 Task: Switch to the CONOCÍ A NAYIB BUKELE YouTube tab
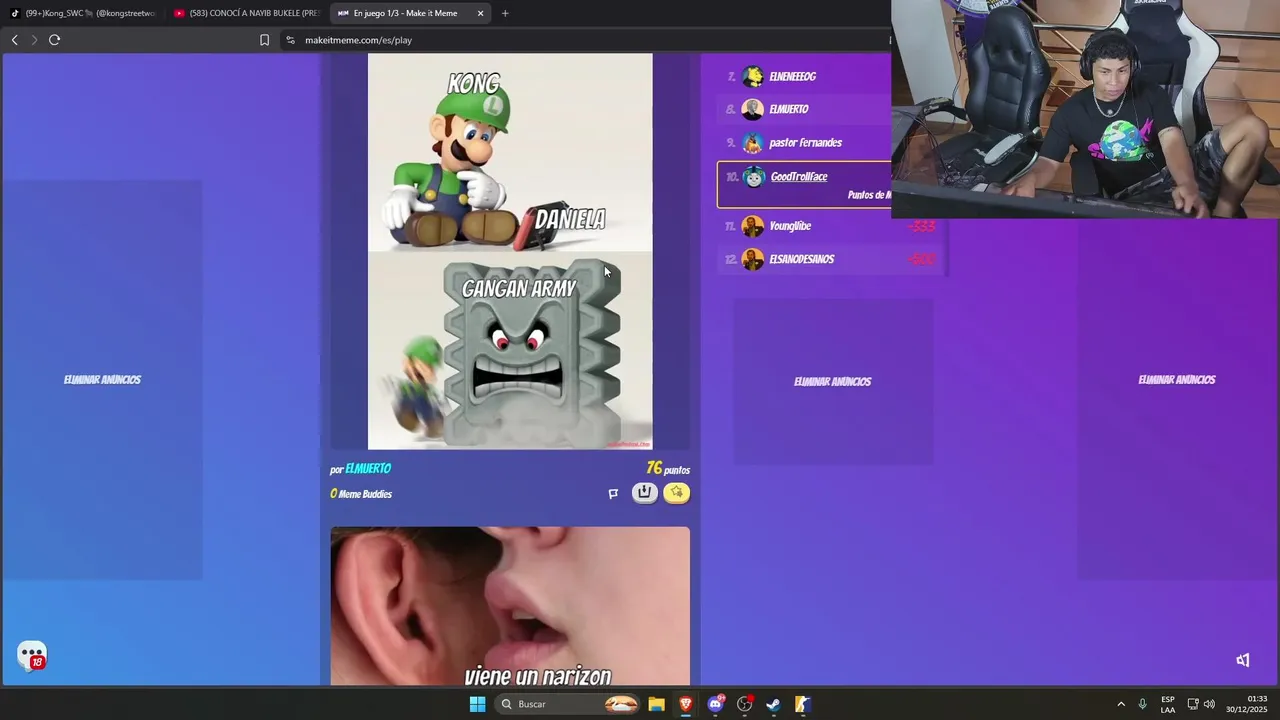pos(246,13)
